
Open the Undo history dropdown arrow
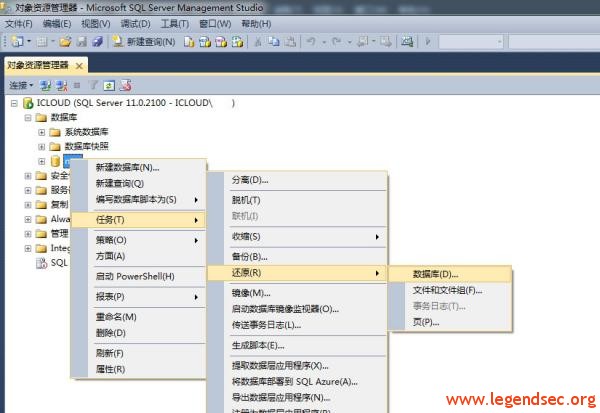click(x=324, y=42)
